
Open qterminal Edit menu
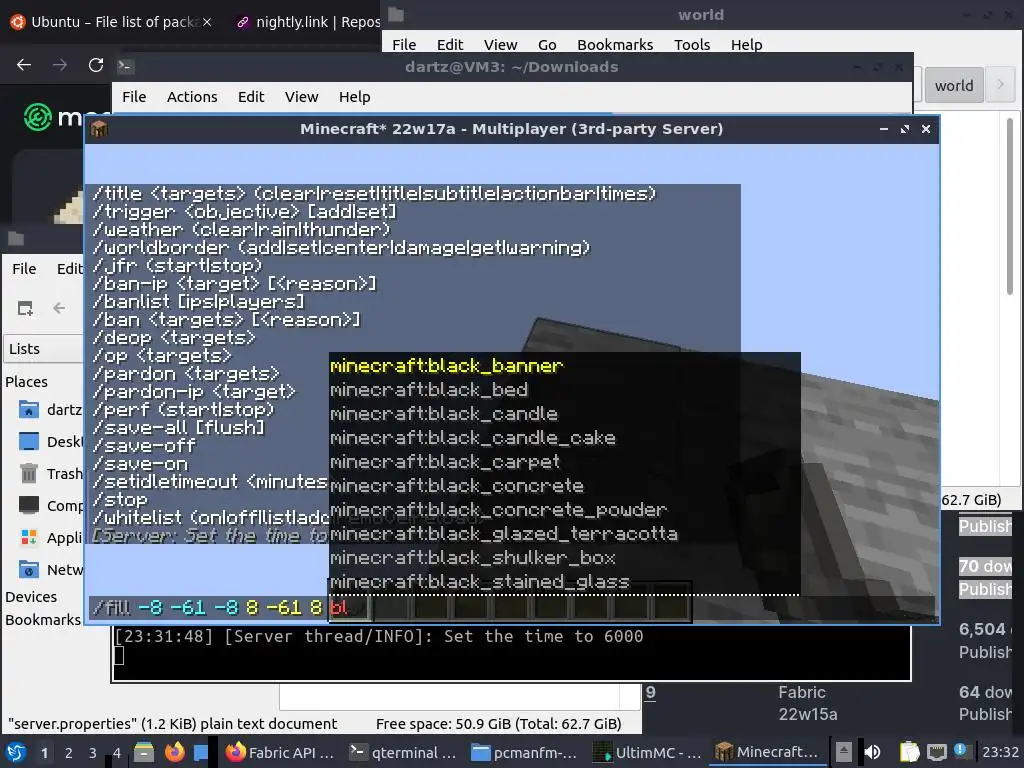pos(251,97)
